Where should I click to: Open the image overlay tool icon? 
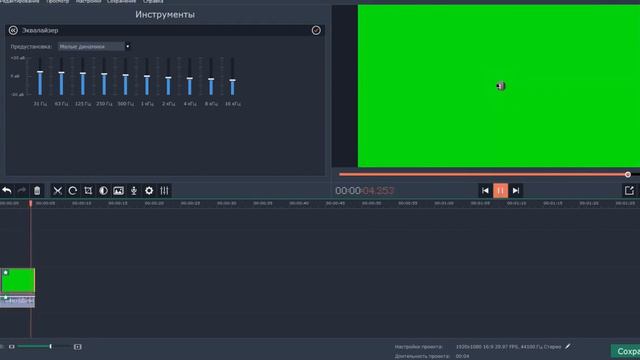(x=118, y=191)
